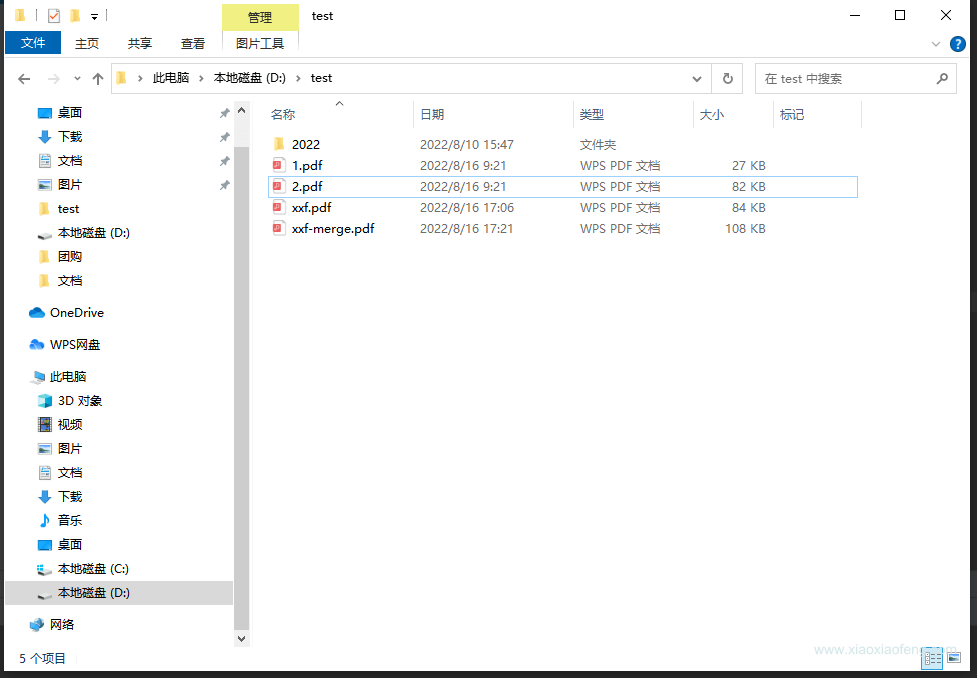
Task: Click 本地磁盘 (D:) in the address breadcrumb
Action: pos(249,78)
